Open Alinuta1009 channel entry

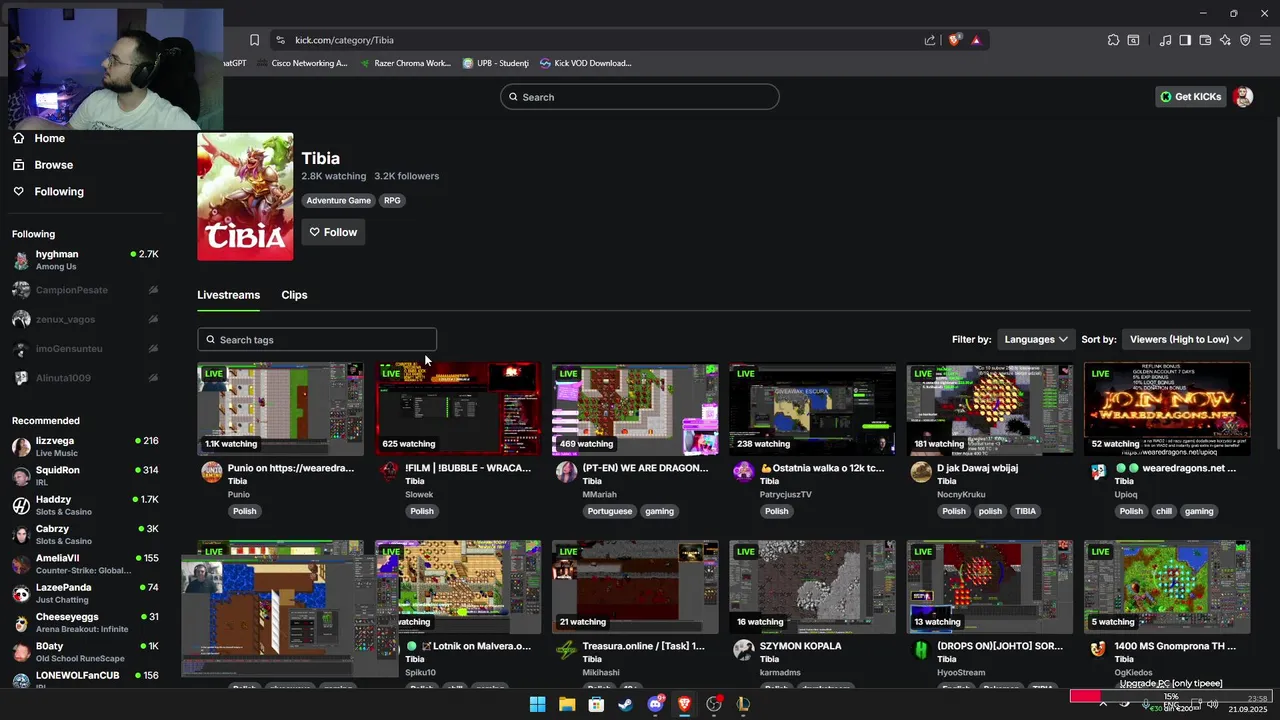[85, 378]
